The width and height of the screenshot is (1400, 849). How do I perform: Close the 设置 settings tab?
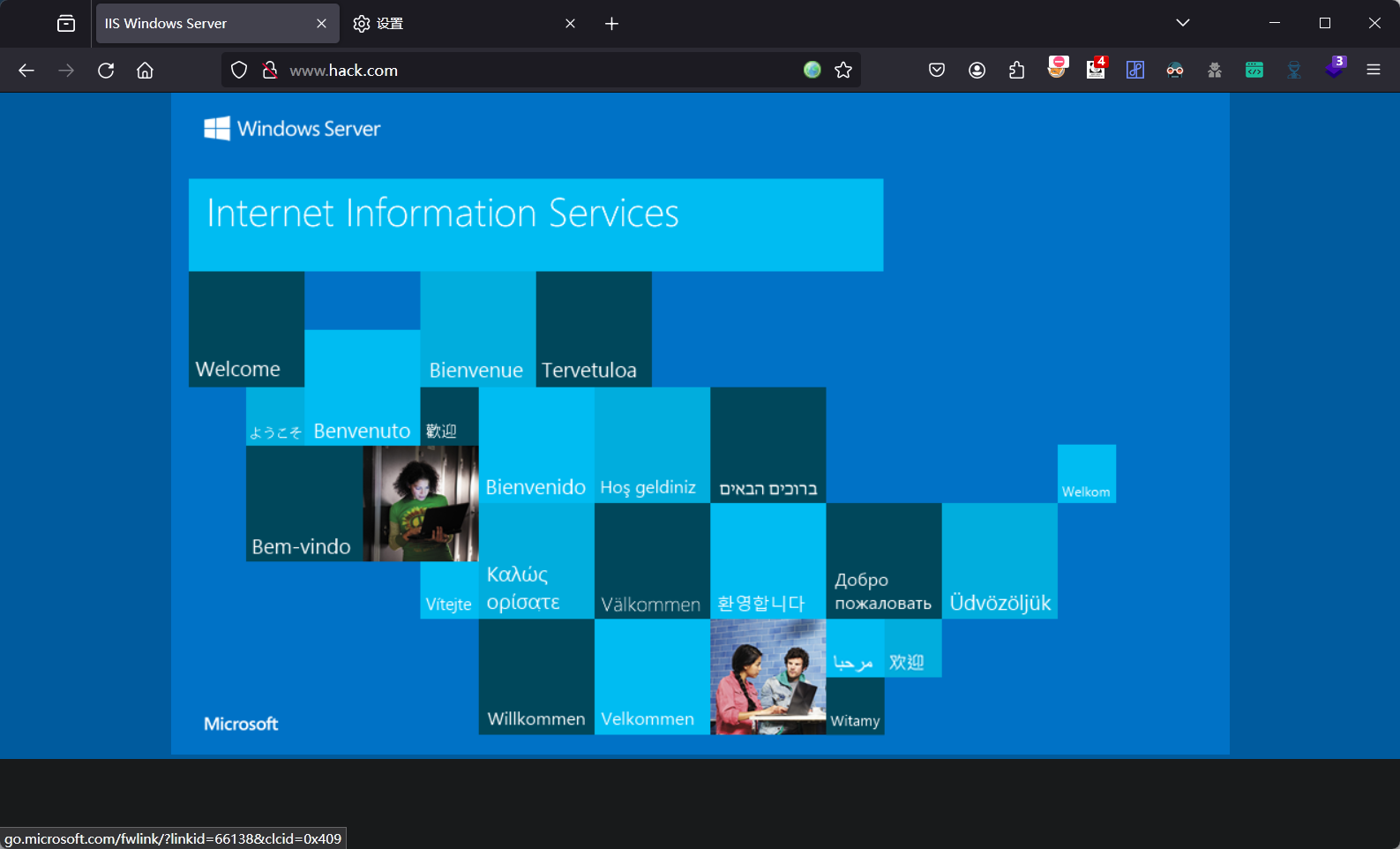(x=570, y=24)
